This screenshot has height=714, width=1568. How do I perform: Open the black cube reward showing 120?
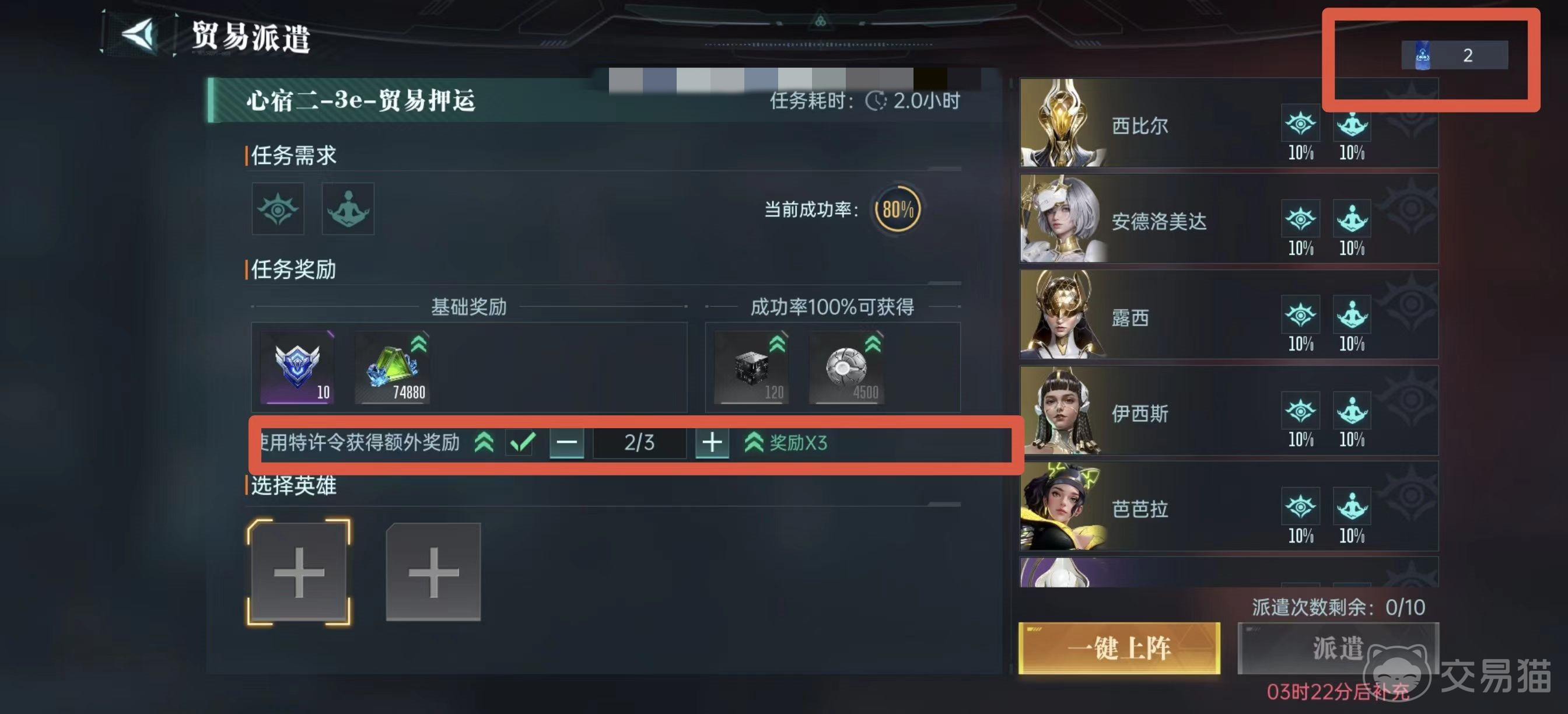(x=752, y=367)
